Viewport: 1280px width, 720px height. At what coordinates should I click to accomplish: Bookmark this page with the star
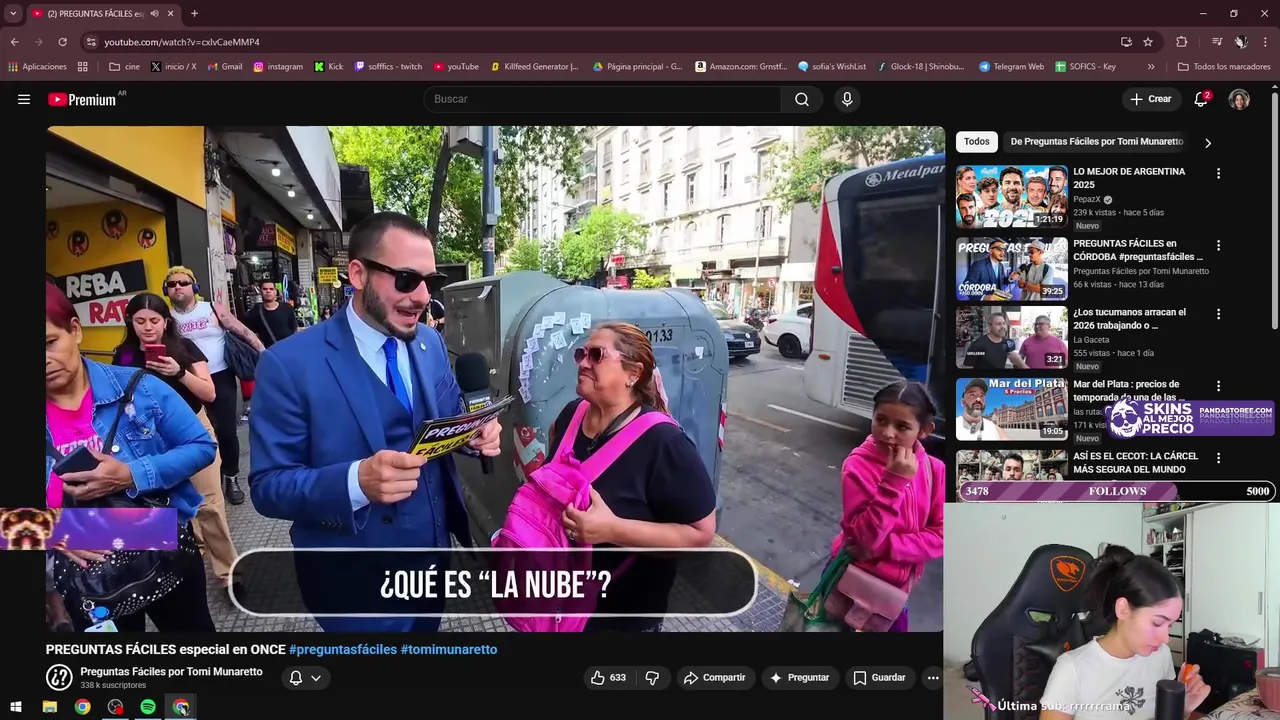pos(1148,42)
